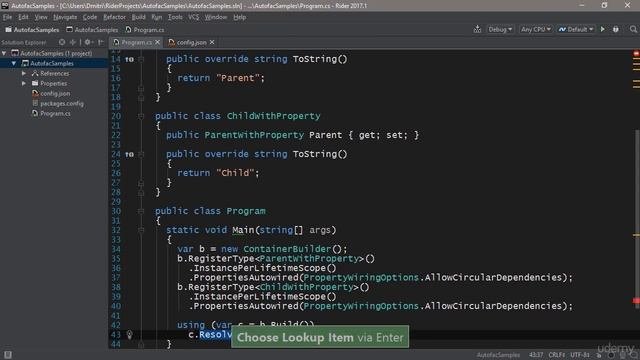The width and height of the screenshot is (640, 360).
Task: Click the lock icon in status bar
Action: [599, 355]
